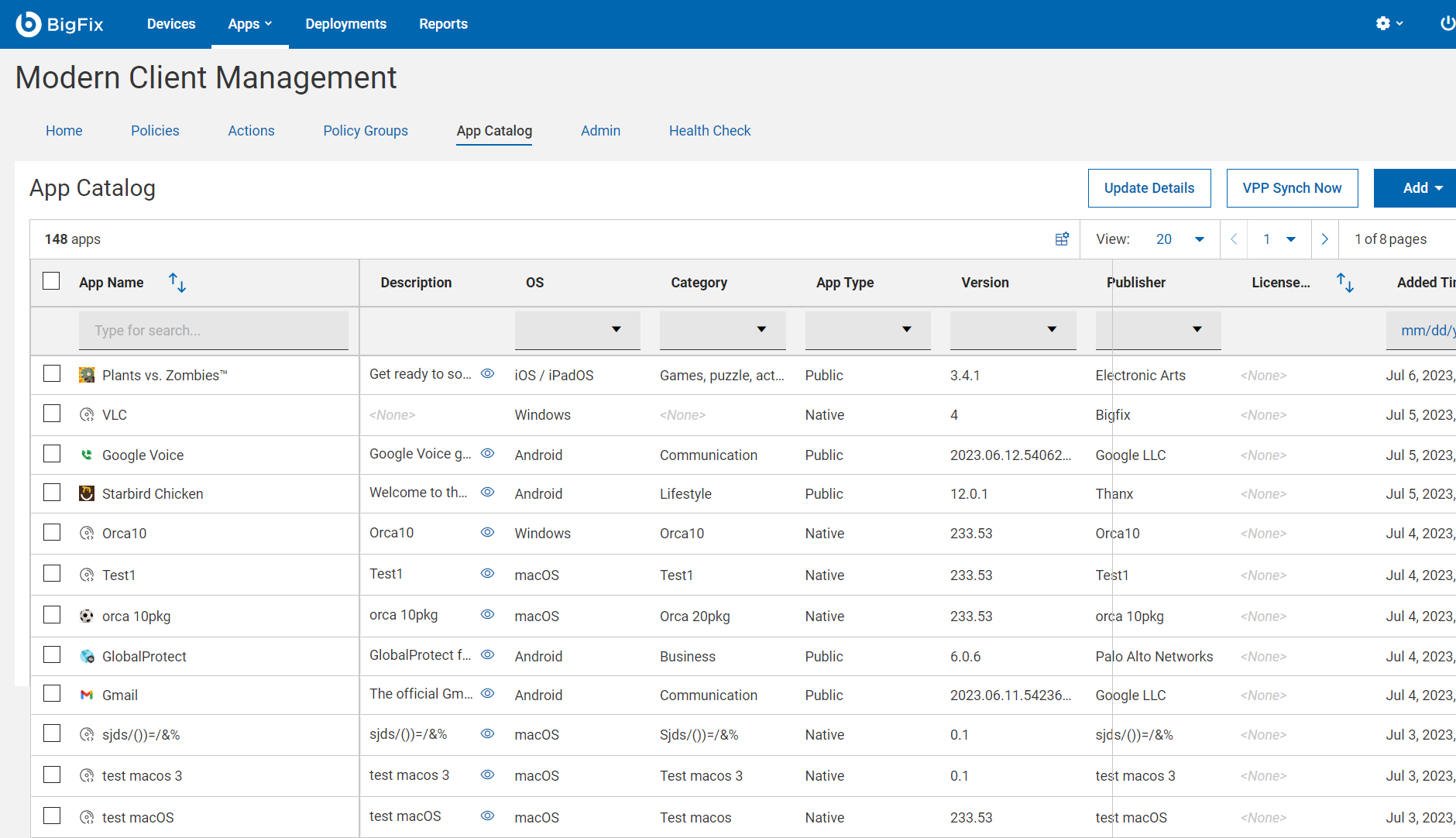Screen dimensions: 1456x838
Task: Click the power/logout icon top right
Action: click(x=1447, y=23)
